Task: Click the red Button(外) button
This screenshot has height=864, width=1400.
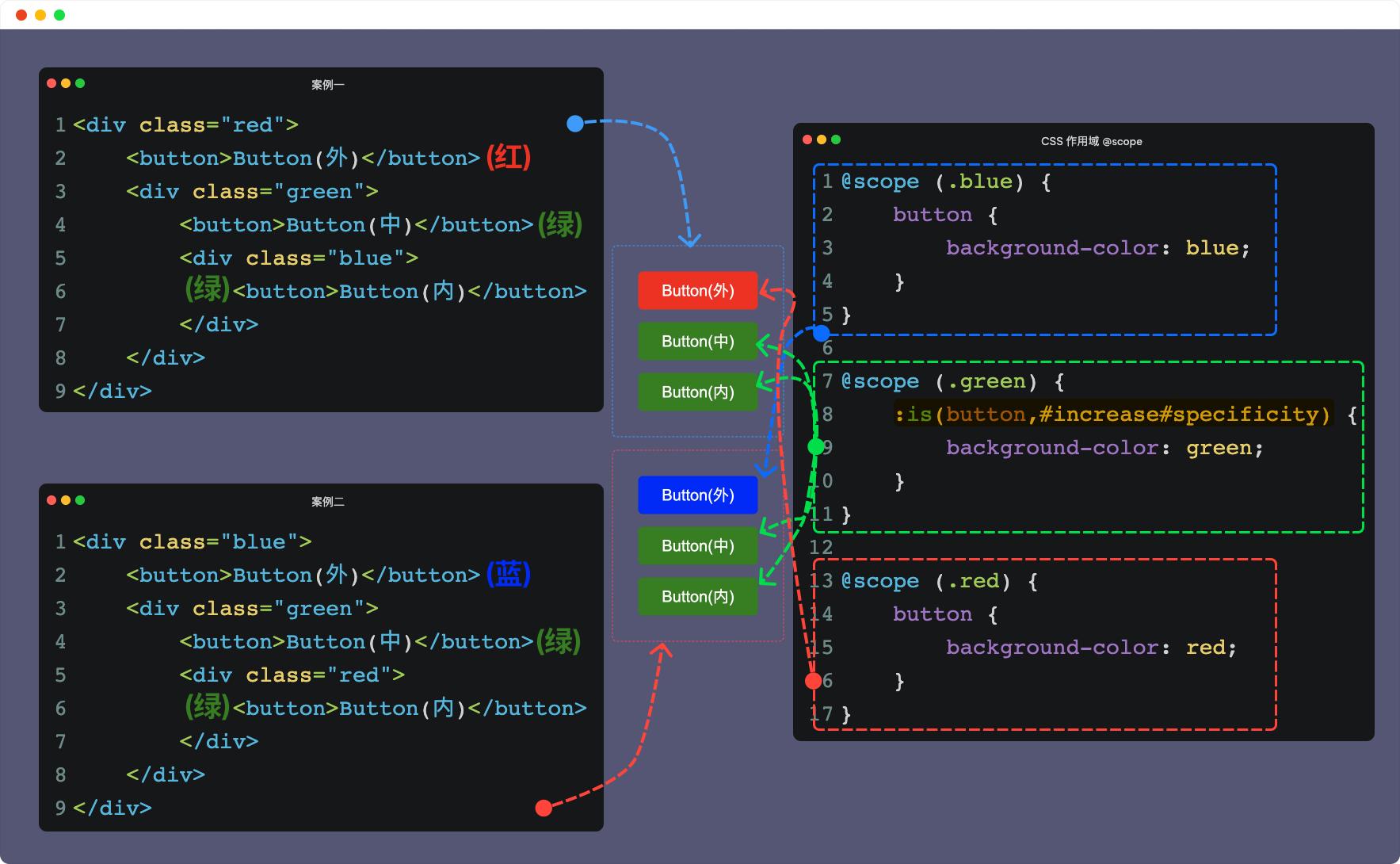Action: coord(697,291)
